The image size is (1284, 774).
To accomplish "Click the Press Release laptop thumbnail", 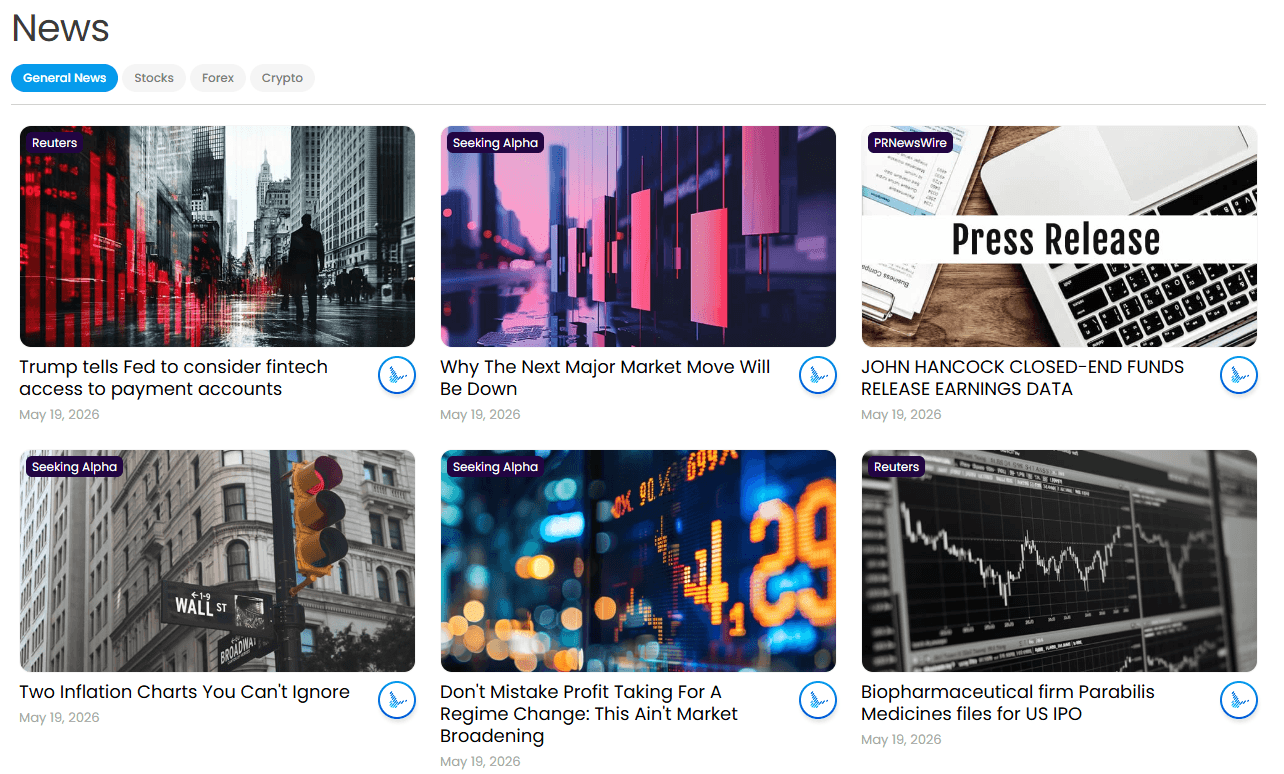I will coord(1059,237).
